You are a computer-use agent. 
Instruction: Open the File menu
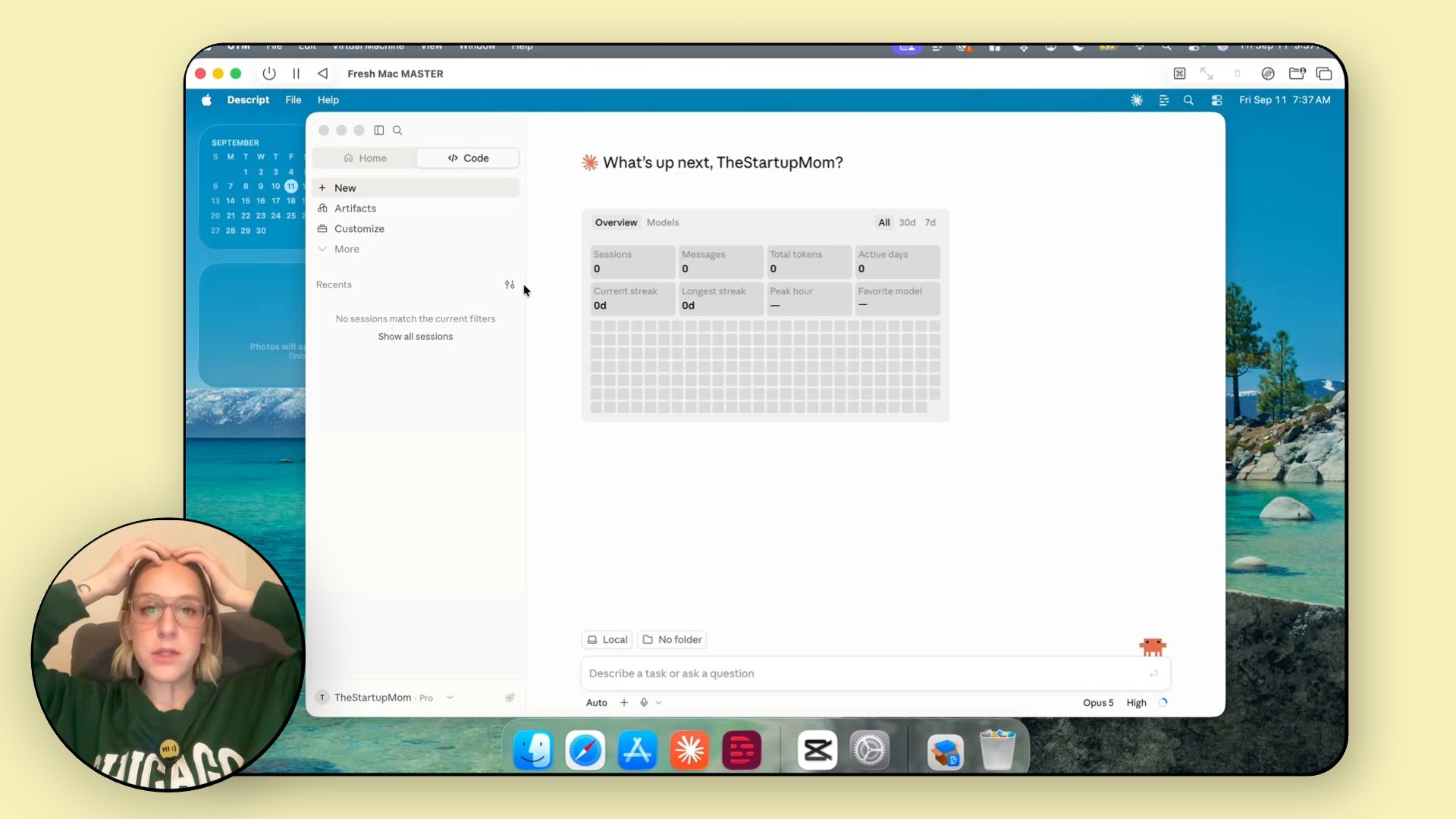click(293, 100)
